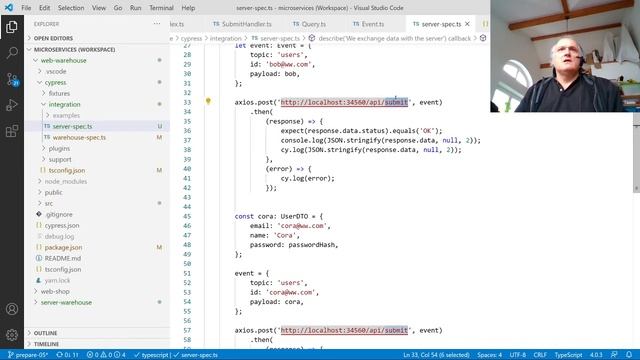Open the Manage gear icon
The height and width of the screenshot is (360, 640).
click(x=12, y=335)
